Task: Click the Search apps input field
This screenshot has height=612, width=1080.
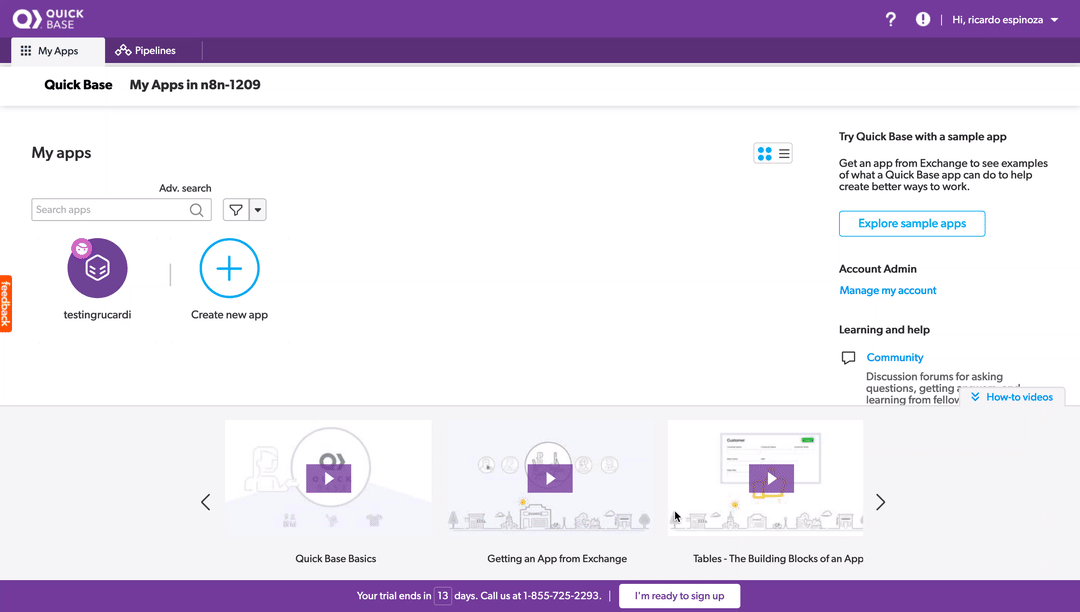Action: click(x=110, y=210)
